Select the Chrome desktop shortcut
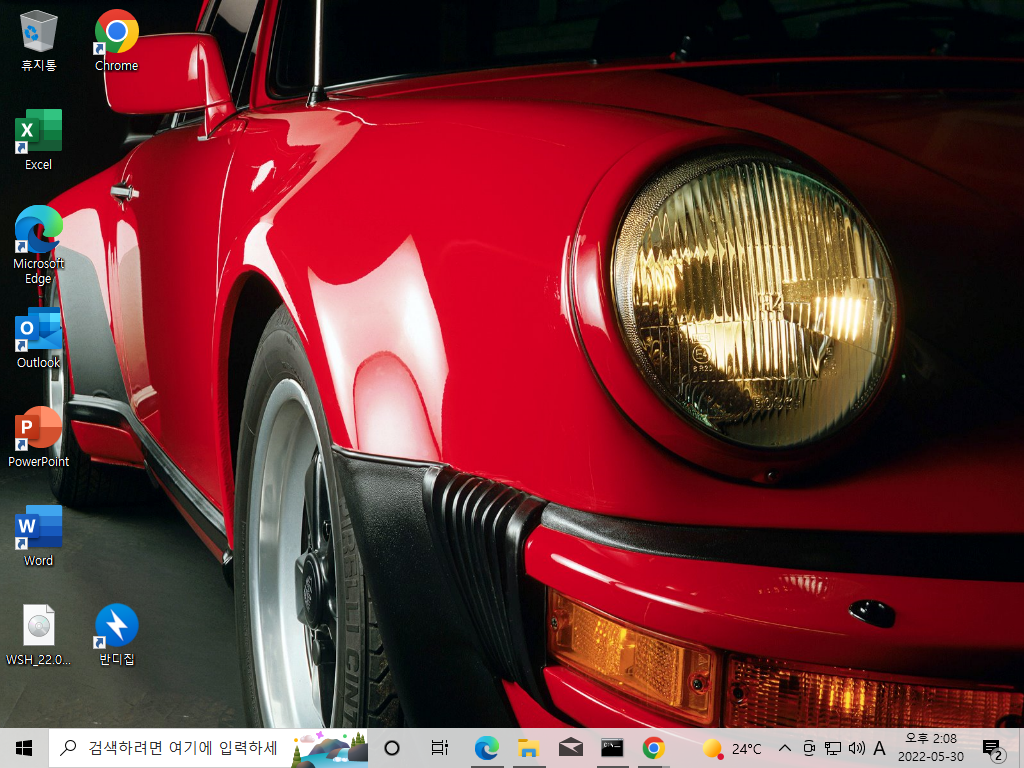Screen dimensions: 1024x768 point(116,40)
